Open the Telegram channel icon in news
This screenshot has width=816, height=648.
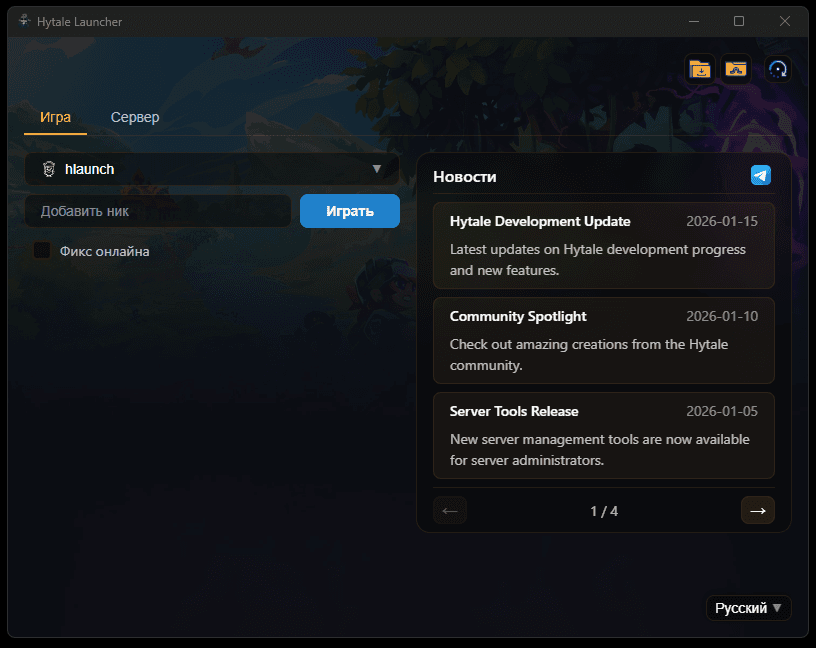coord(761,176)
